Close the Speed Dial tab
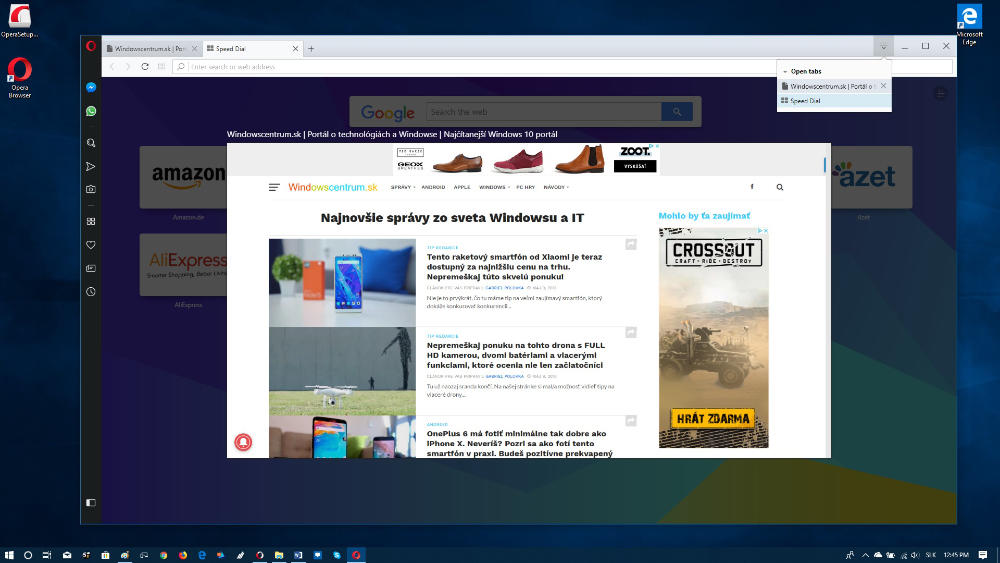The width and height of the screenshot is (1000, 563). pyautogui.click(x=295, y=48)
